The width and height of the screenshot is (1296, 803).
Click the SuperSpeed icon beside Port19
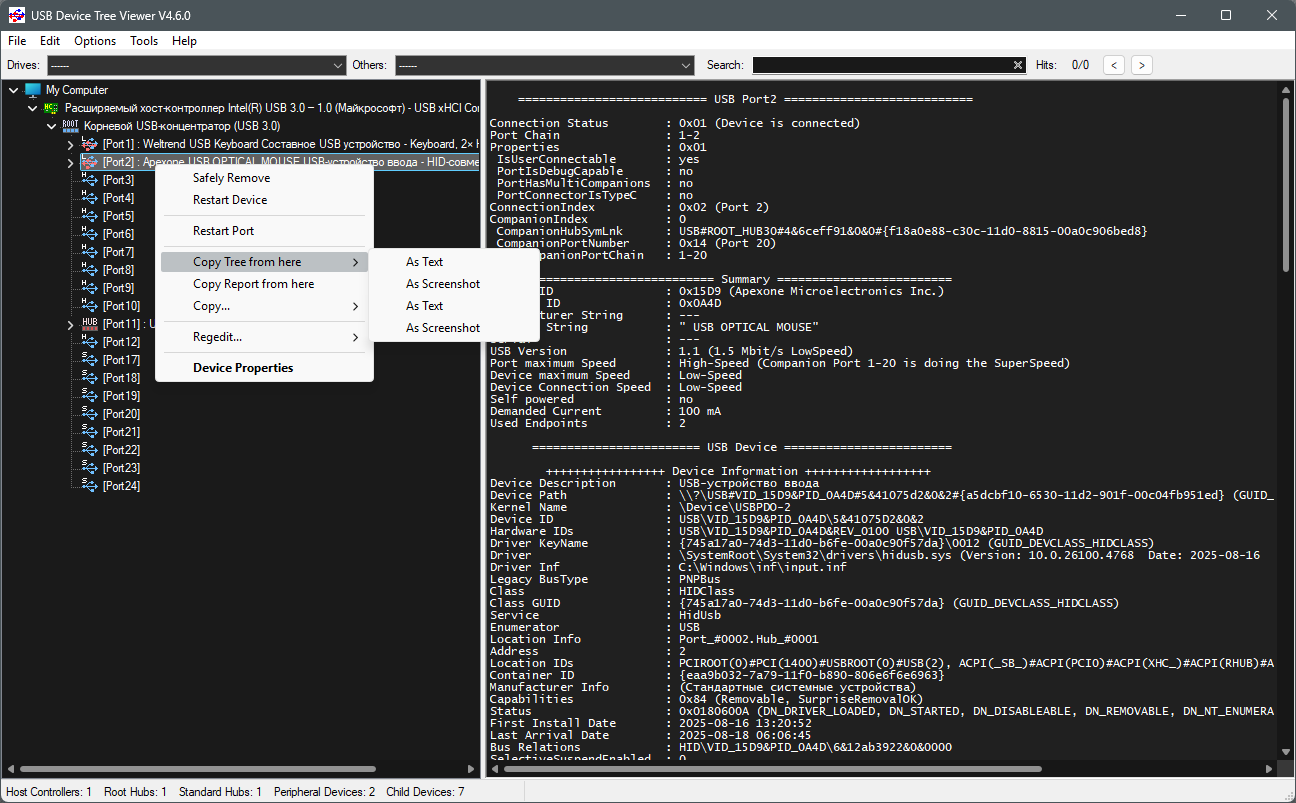coord(89,396)
